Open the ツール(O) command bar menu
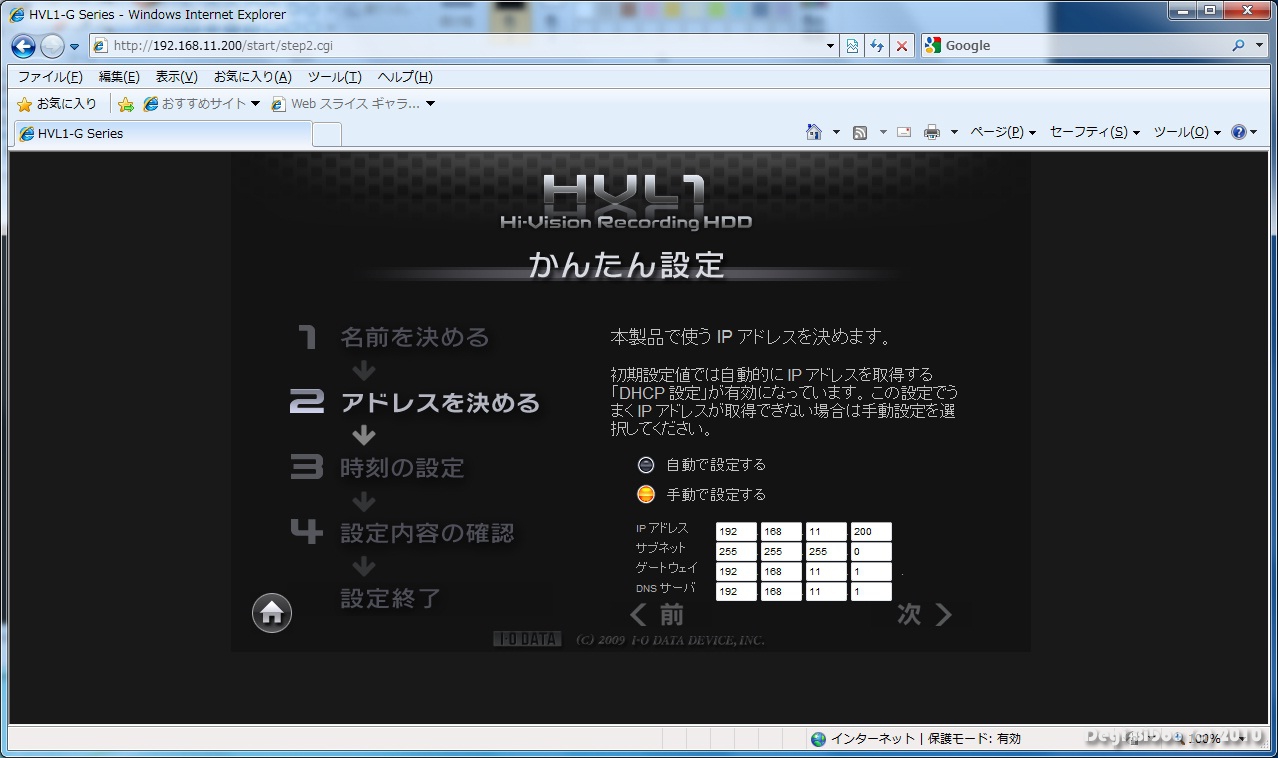This screenshot has width=1278, height=758. (x=1187, y=132)
